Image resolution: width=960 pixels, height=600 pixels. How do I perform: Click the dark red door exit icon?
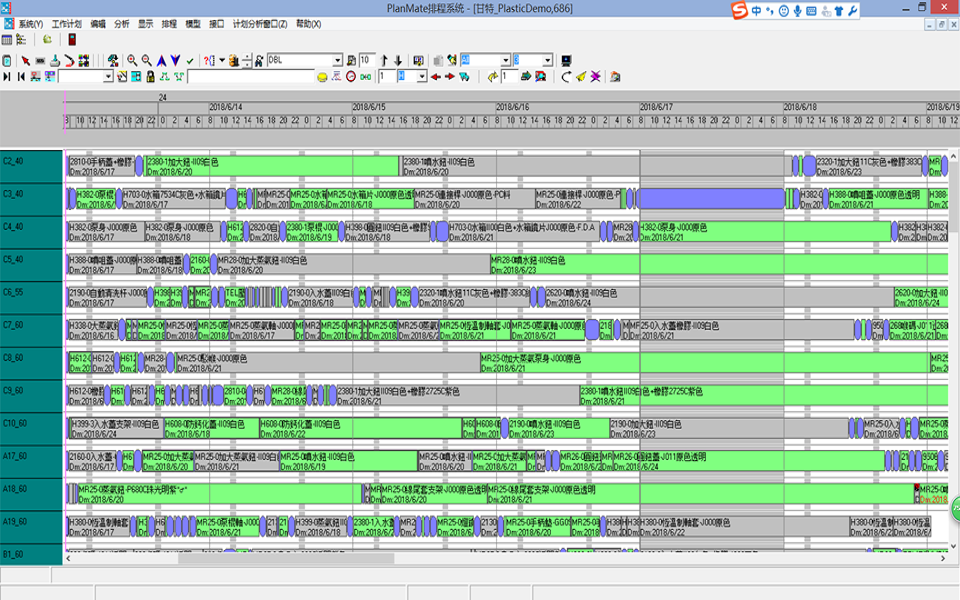(x=72, y=40)
